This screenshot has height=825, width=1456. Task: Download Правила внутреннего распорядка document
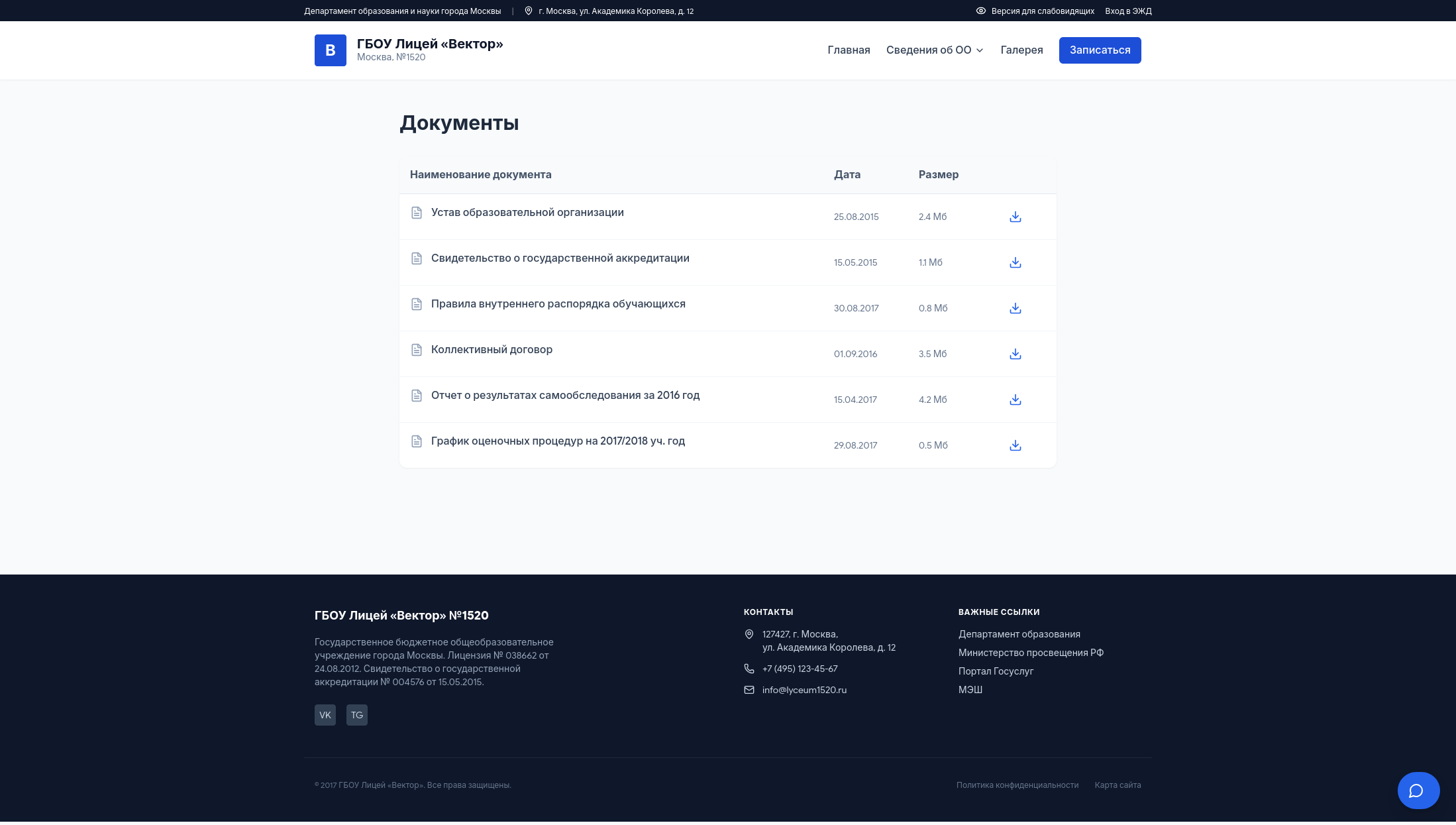point(1015,308)
